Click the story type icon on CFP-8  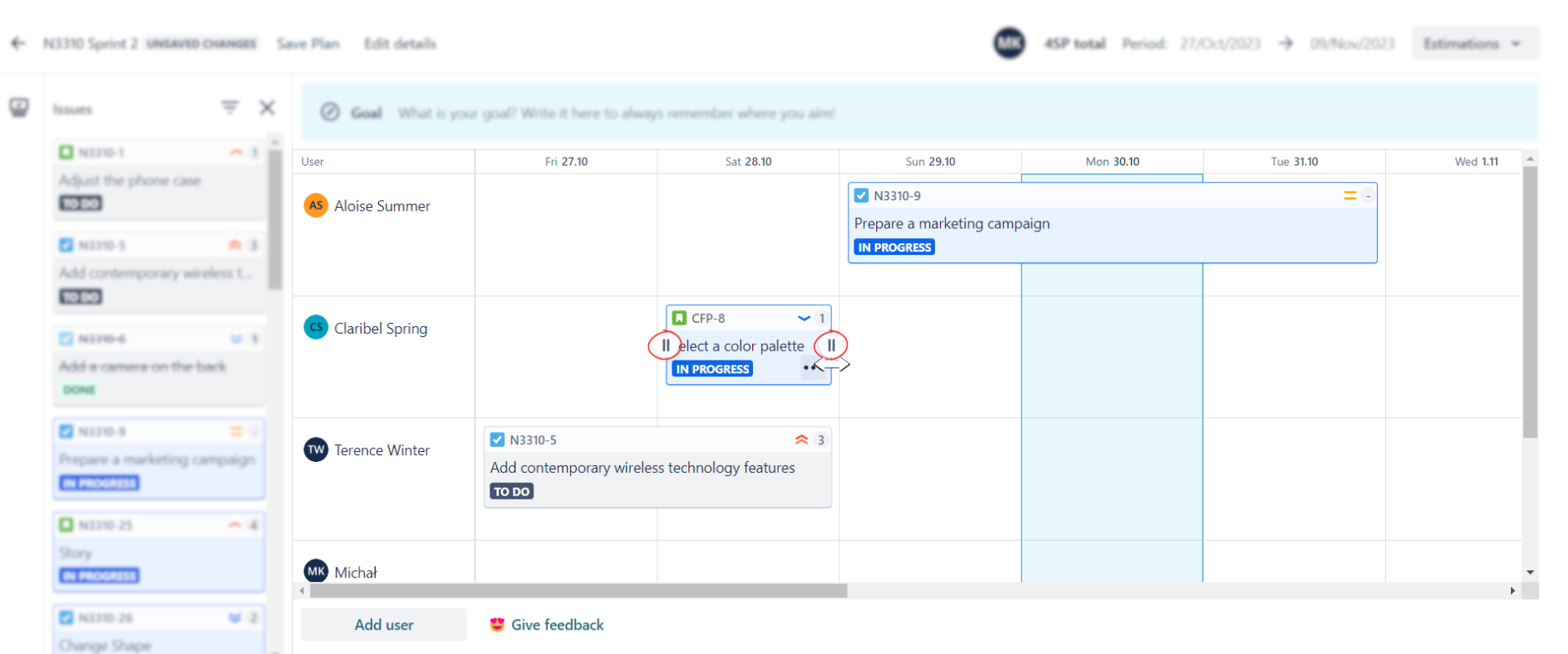click(x=680, y=318)
